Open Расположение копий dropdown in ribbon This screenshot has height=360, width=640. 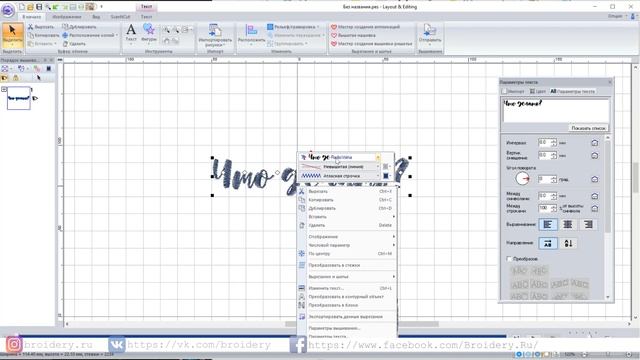pos(90,36)
